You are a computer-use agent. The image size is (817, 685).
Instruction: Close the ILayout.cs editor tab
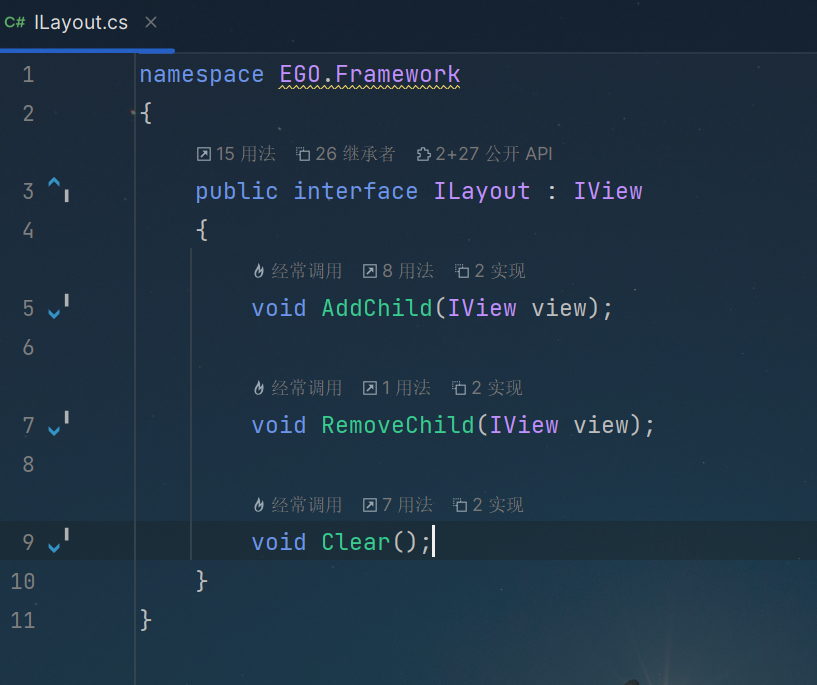(x=151, y=22)
